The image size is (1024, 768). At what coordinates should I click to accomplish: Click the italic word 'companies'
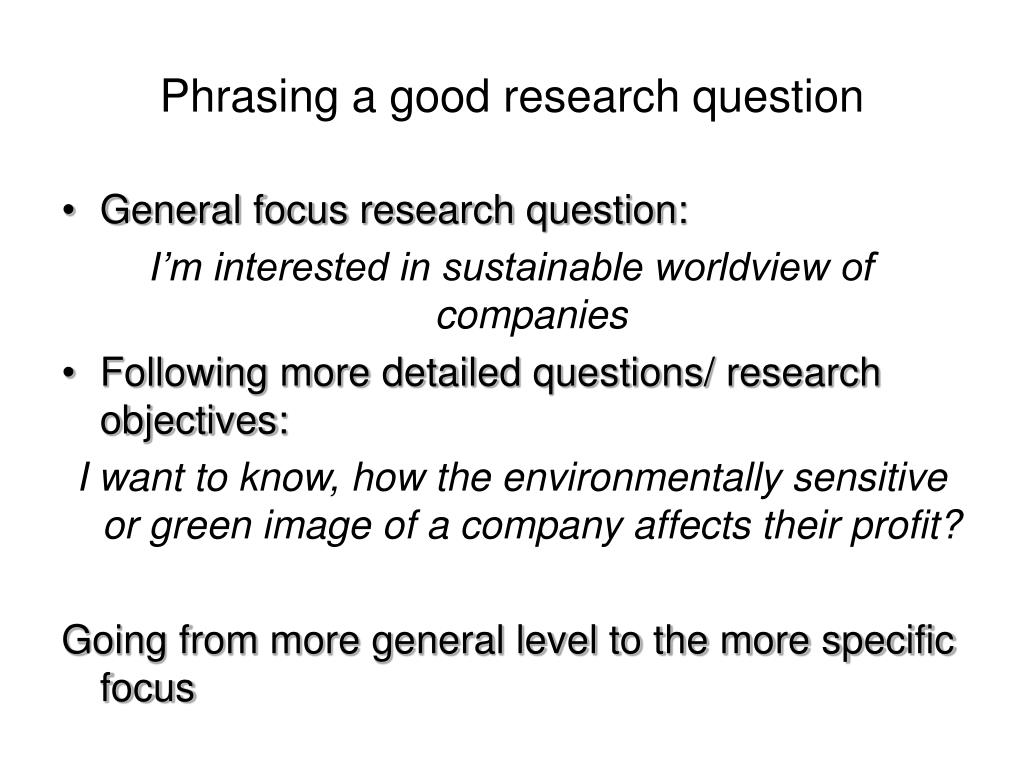532,315
